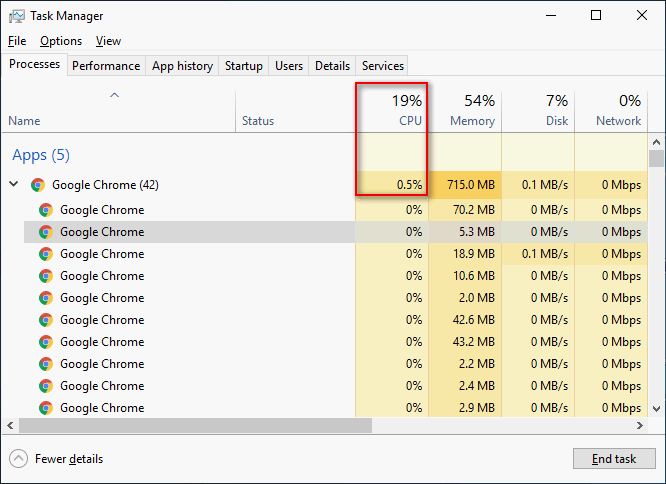
Task: Collapse the Google Chrome (42) group
Action: pos(14,185)
